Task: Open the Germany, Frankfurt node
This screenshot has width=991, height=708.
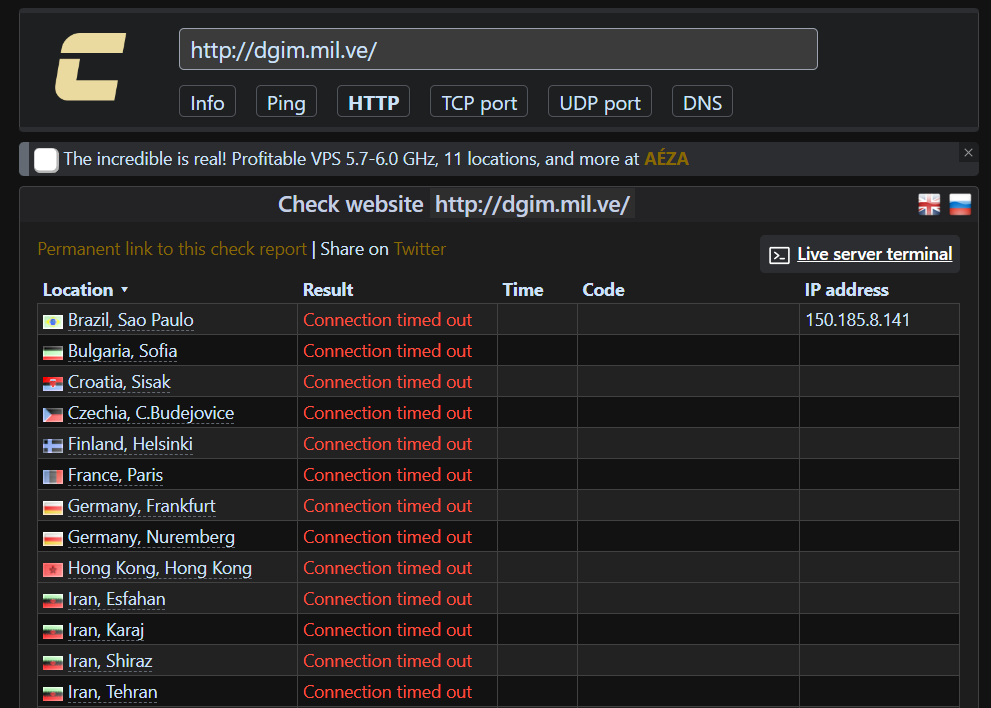Action: (x=142, y=506)
